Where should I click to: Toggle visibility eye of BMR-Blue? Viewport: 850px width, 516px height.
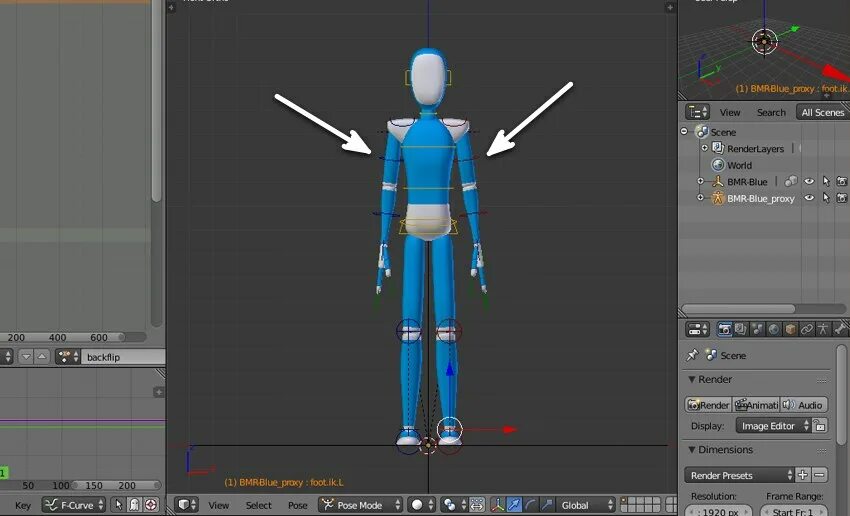click(x=809, y=181)
